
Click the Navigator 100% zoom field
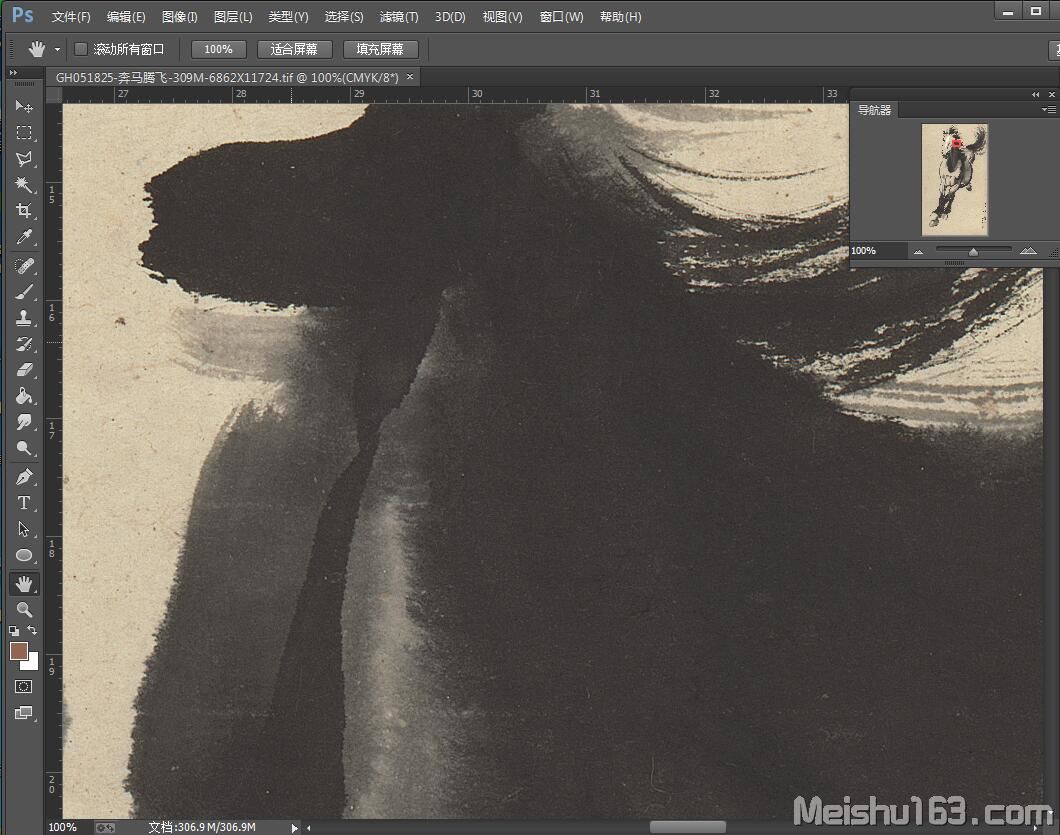(877, 251)
